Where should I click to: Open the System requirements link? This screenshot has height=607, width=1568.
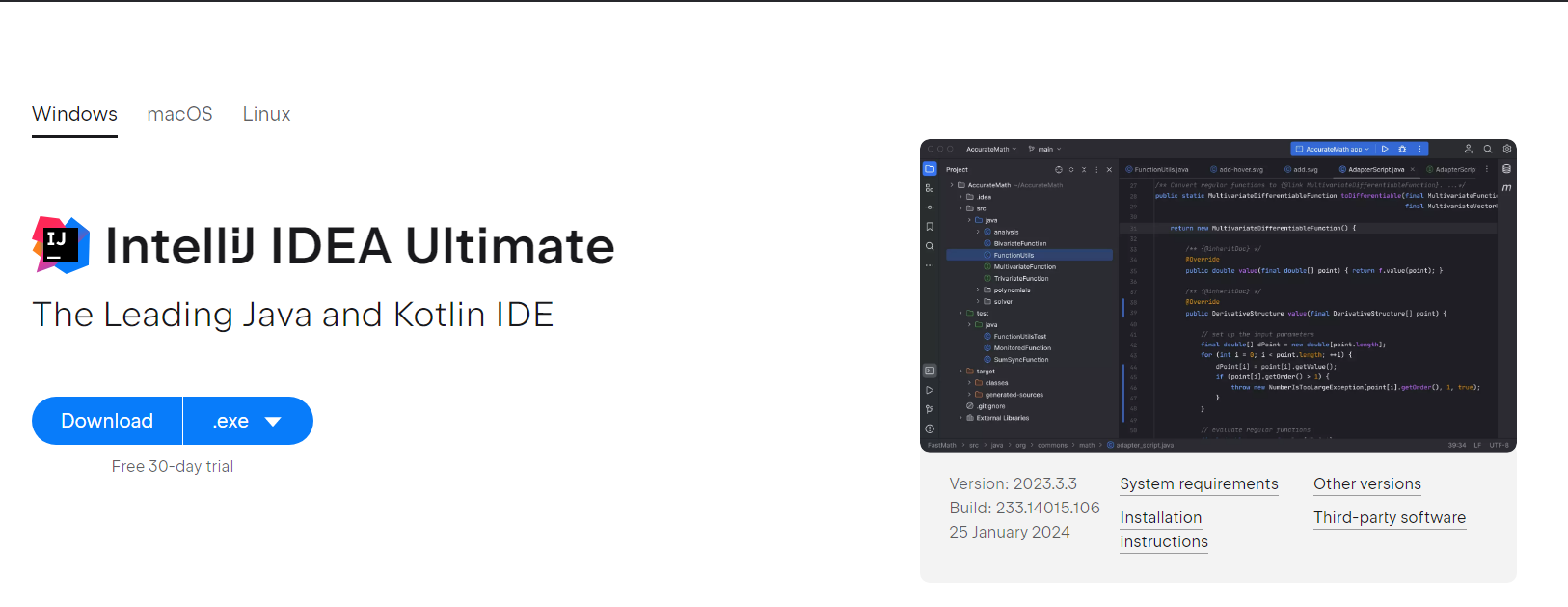click(x=1199, y=484)
